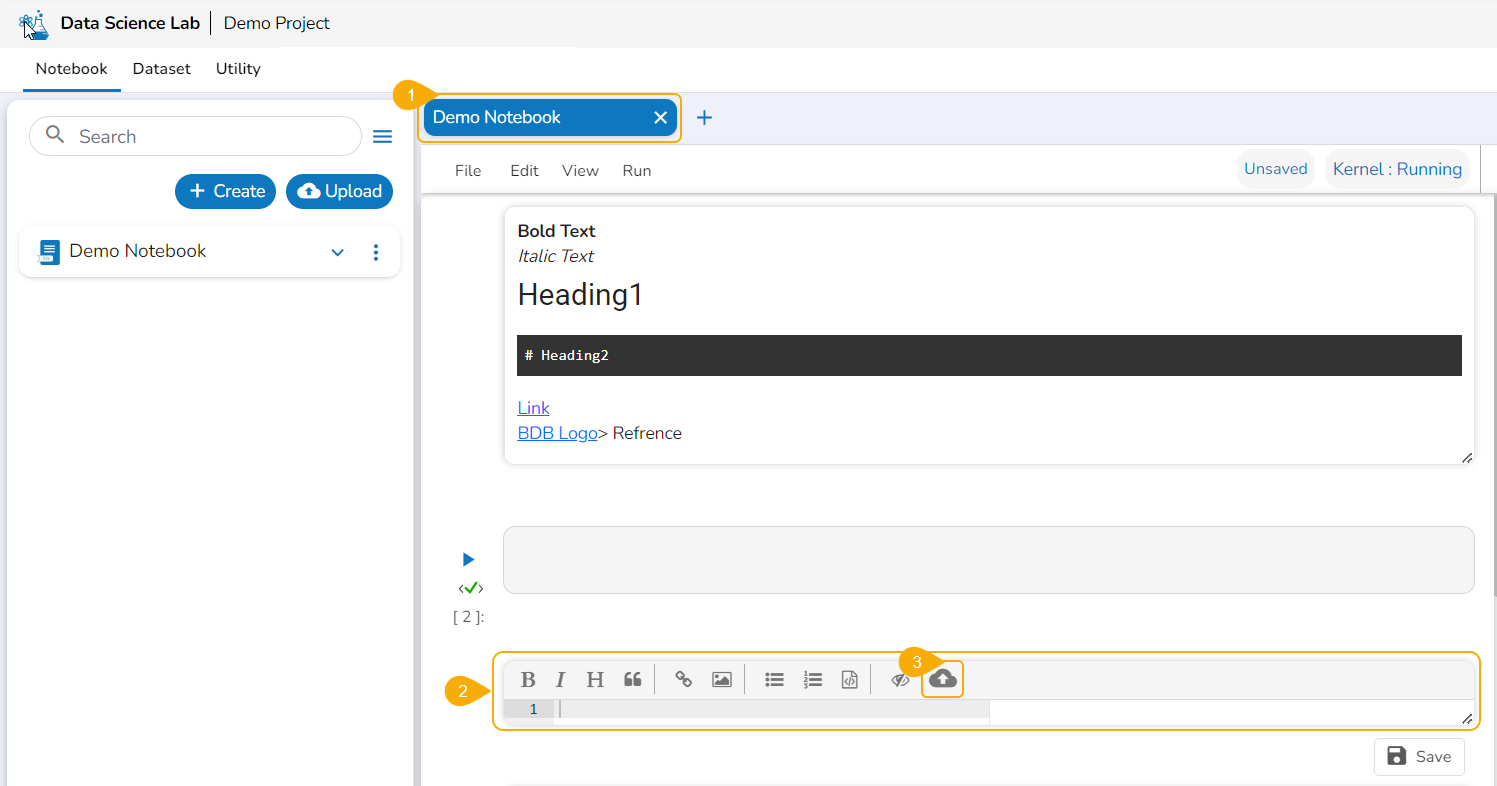The image size is (1497, 786).
Task: Follow the 'Link' hyperlink in markdown cell
Action: (x=533, y=408)
